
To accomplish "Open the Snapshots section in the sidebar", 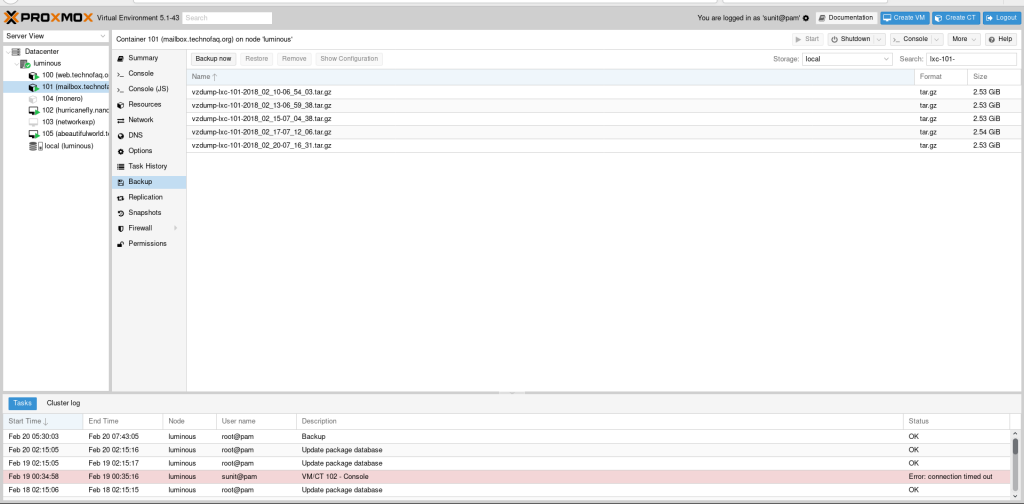I will coord(144,213).
